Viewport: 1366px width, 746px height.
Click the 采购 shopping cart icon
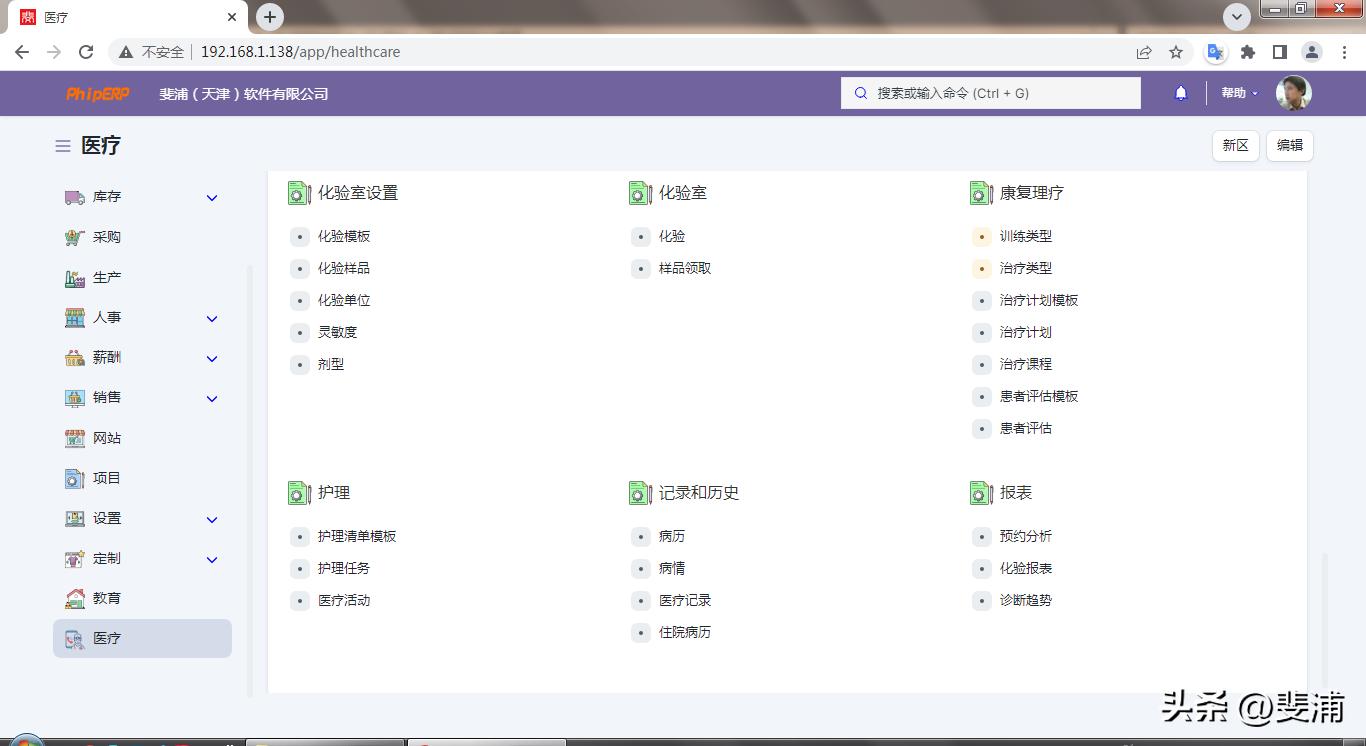point(75,237)
